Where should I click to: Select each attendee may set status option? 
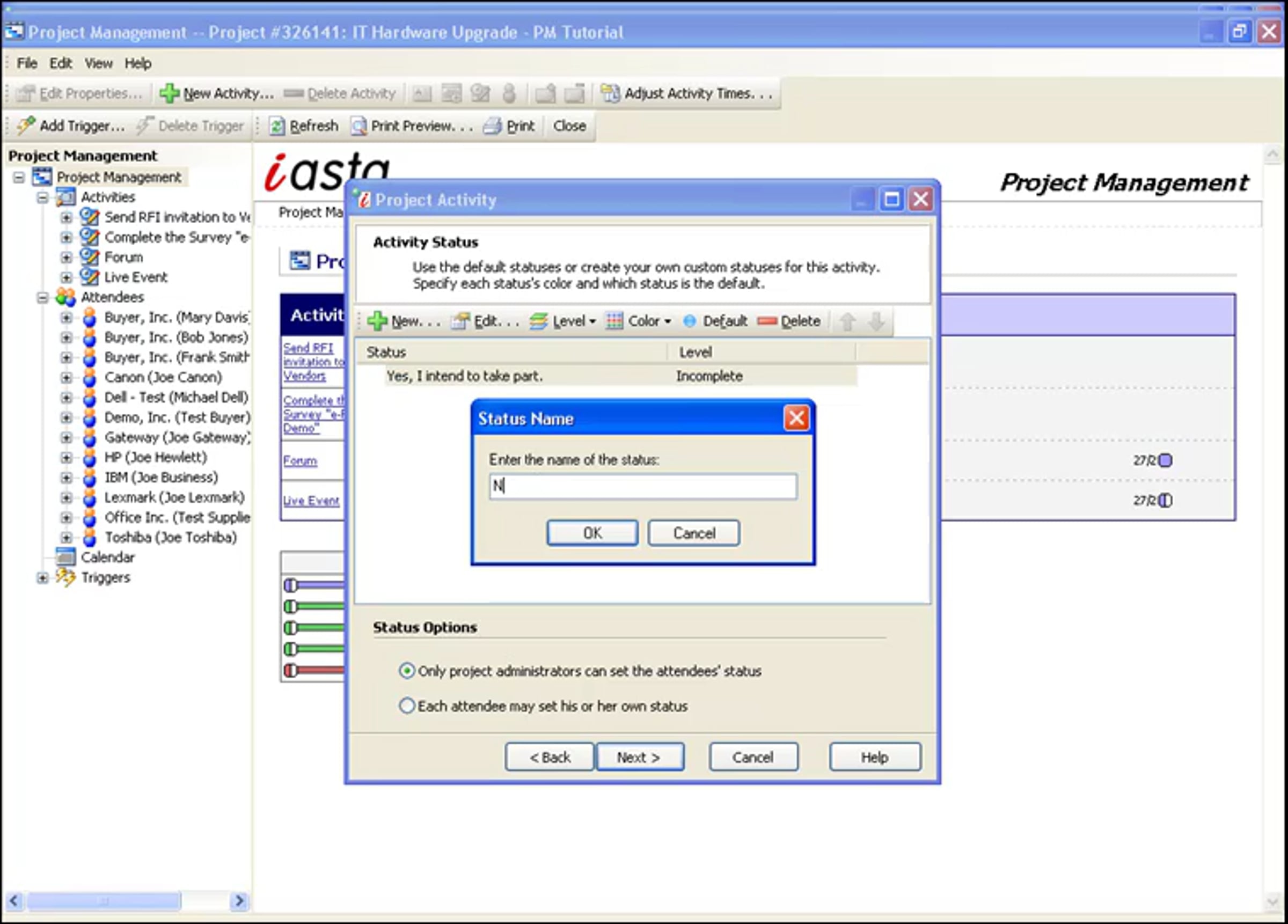coord(407,706)
